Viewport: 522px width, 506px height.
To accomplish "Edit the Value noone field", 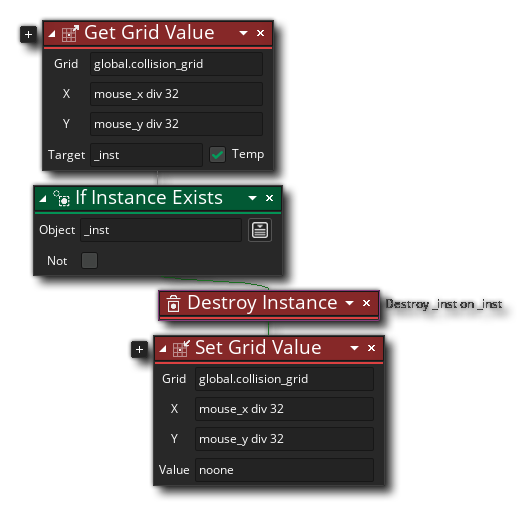I will click(x=284, y=470).
